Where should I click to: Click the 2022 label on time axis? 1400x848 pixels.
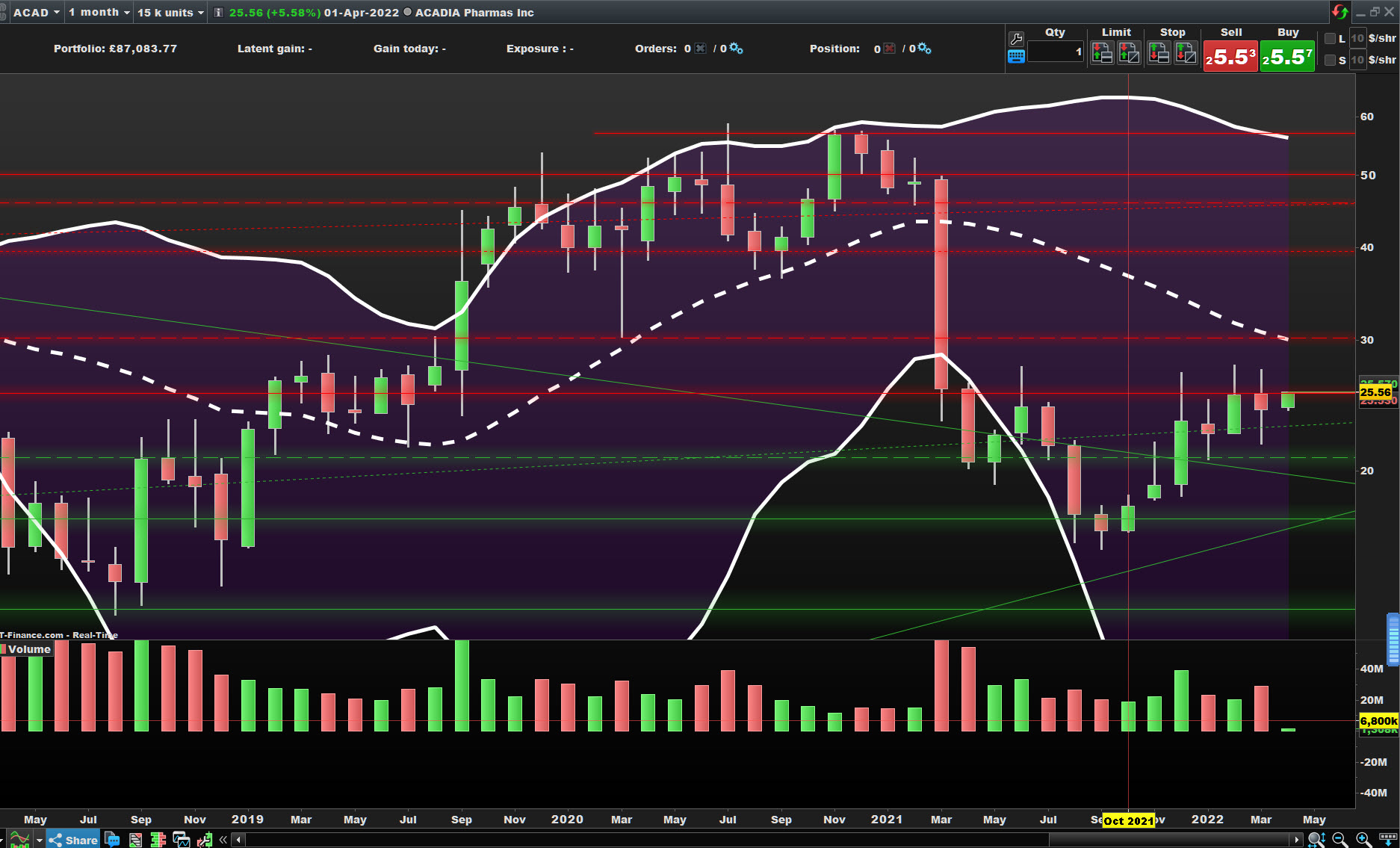click(x=1207, y=820)
